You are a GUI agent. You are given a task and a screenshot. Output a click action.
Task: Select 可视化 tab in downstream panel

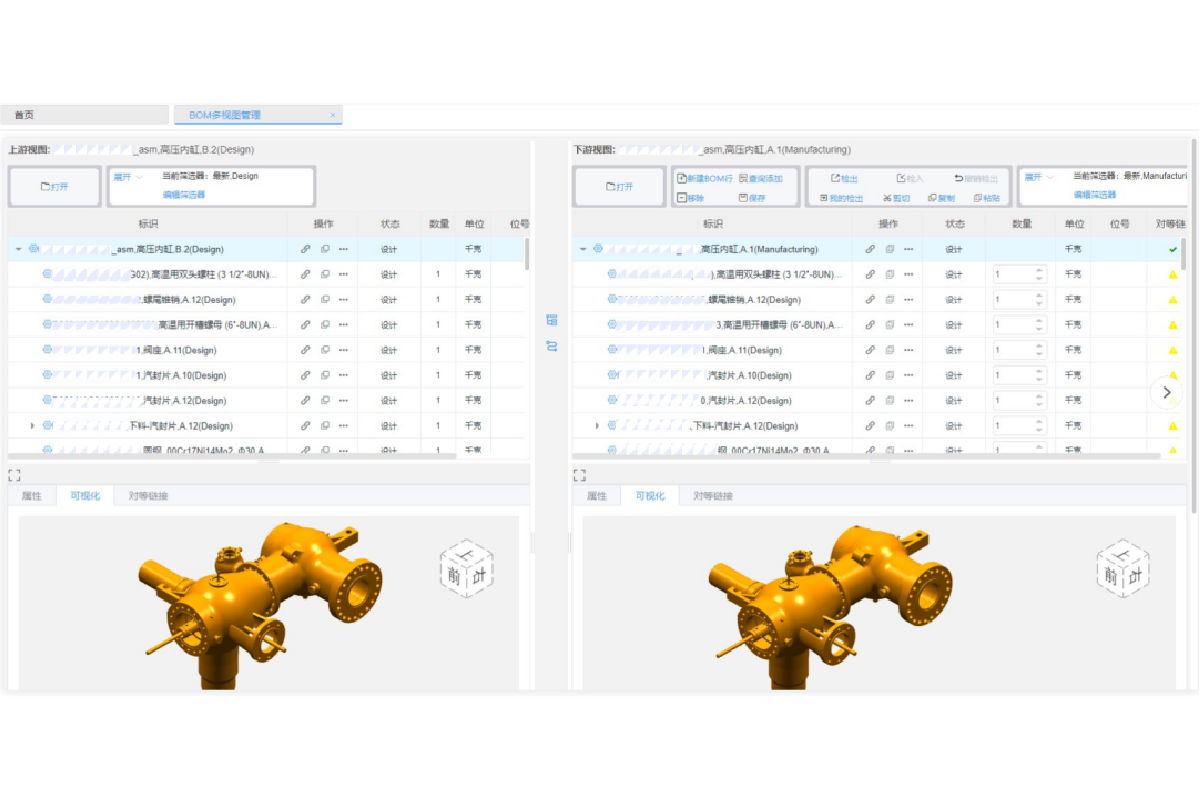coord(650,496)
